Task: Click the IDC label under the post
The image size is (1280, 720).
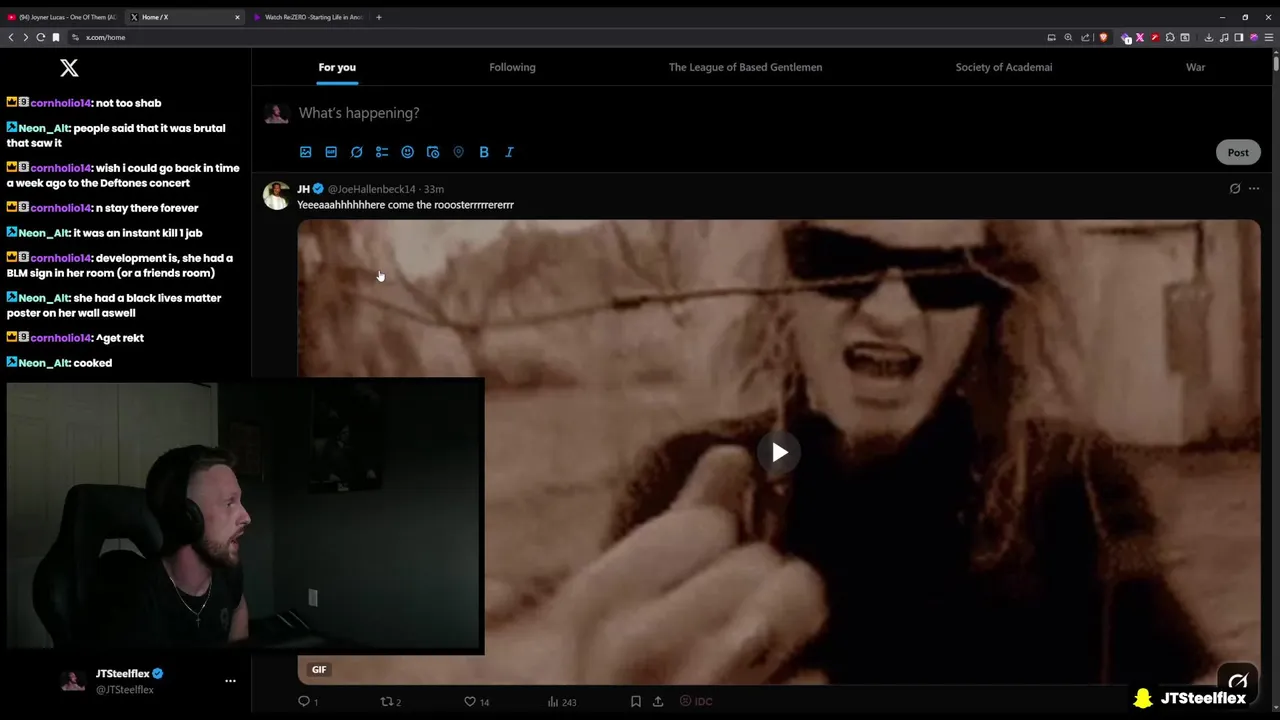Action: coord(696,701)
